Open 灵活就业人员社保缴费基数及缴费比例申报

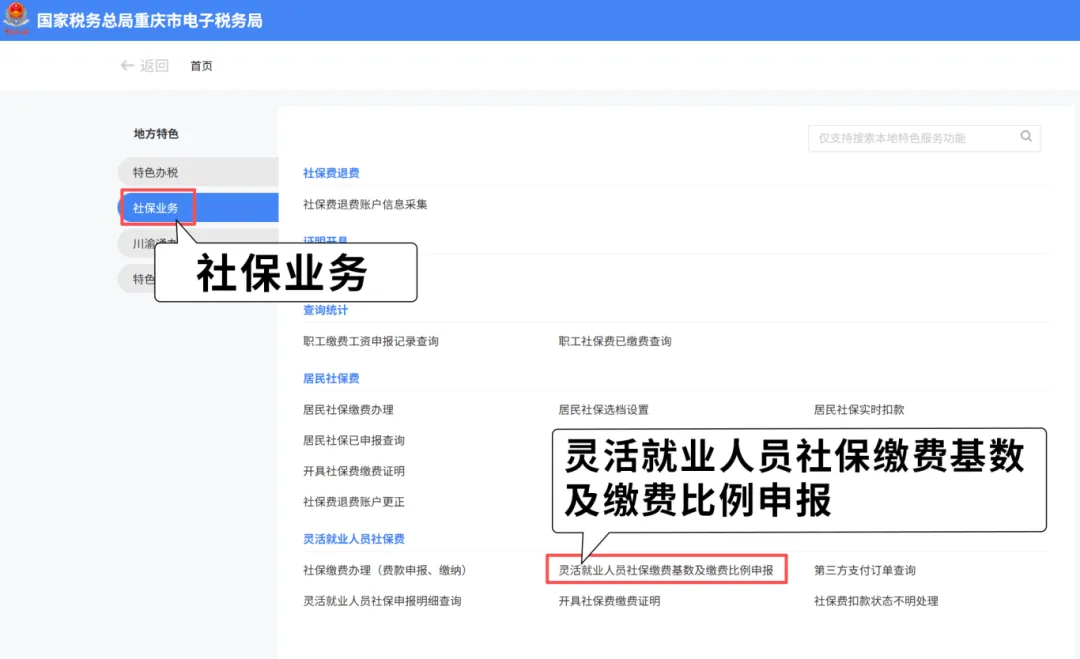coord(666,570)
